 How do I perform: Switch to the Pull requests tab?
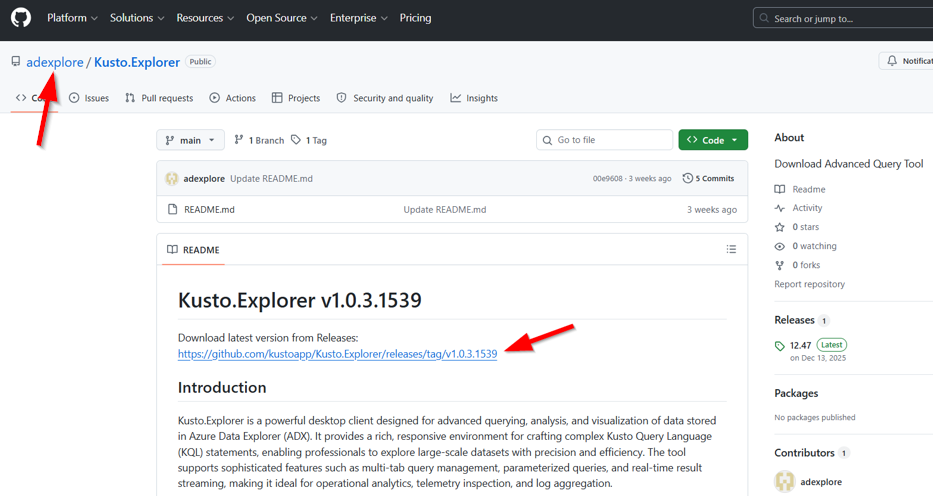pyautogui.click(x=159, y=98)
